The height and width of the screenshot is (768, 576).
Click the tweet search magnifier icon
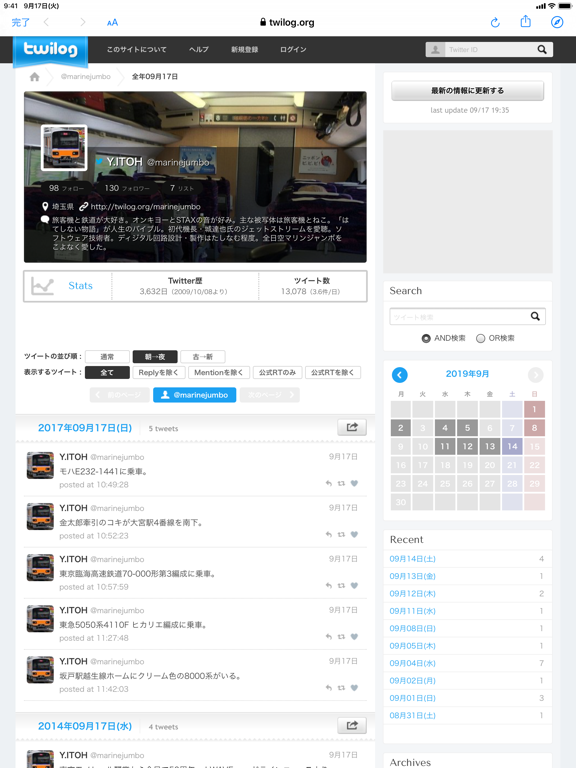(535, 316)
